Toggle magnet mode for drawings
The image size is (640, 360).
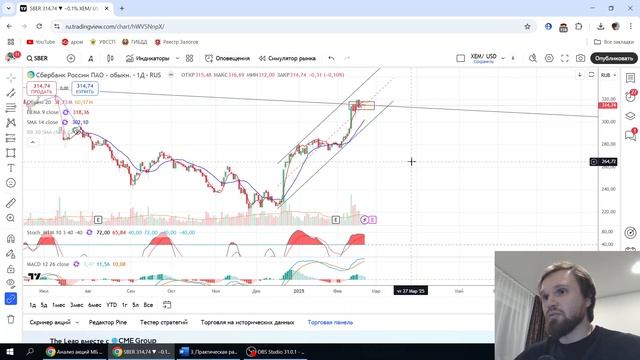[x=11, y=238]
